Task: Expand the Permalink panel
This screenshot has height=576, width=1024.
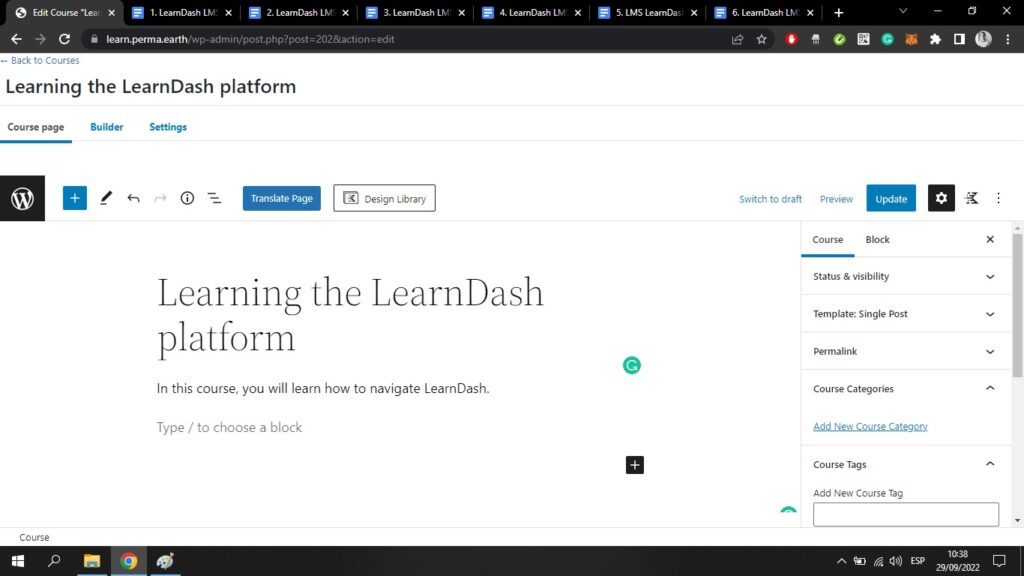Action: tap(905, 351)
